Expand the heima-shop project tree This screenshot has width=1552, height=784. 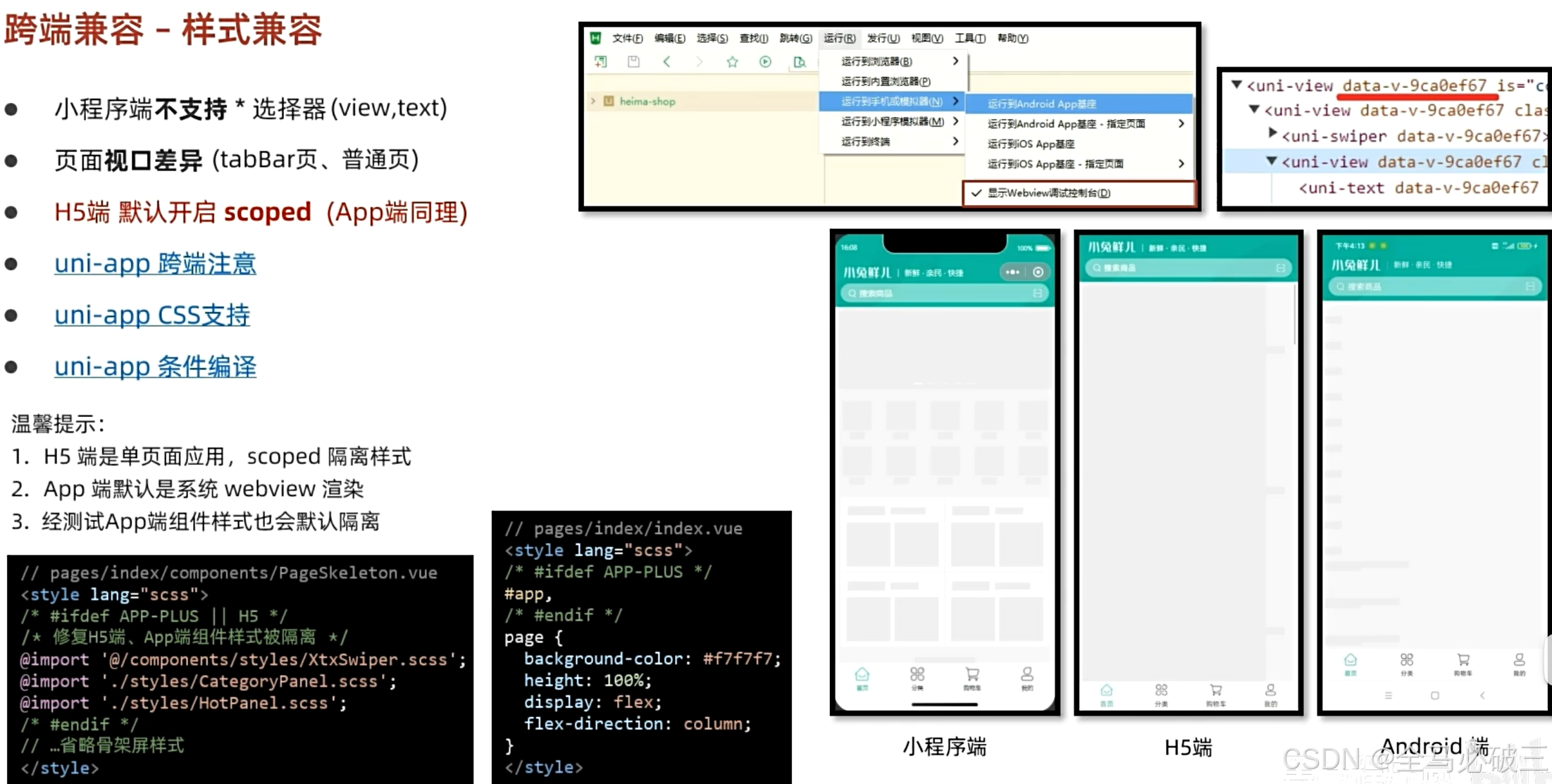(593, 101)
